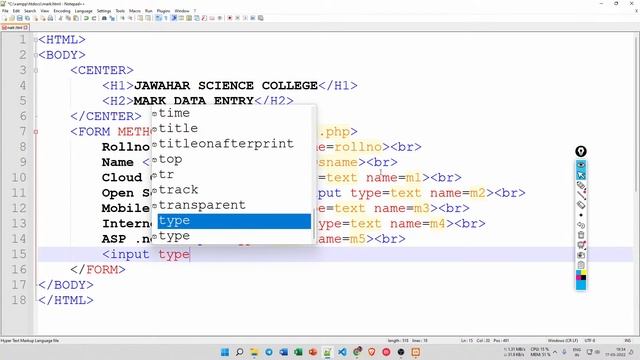This screenshot has width=640, height=360.
Task: Click Windows (CR LF) line ending in status bar
Action: tap(562, 340)
